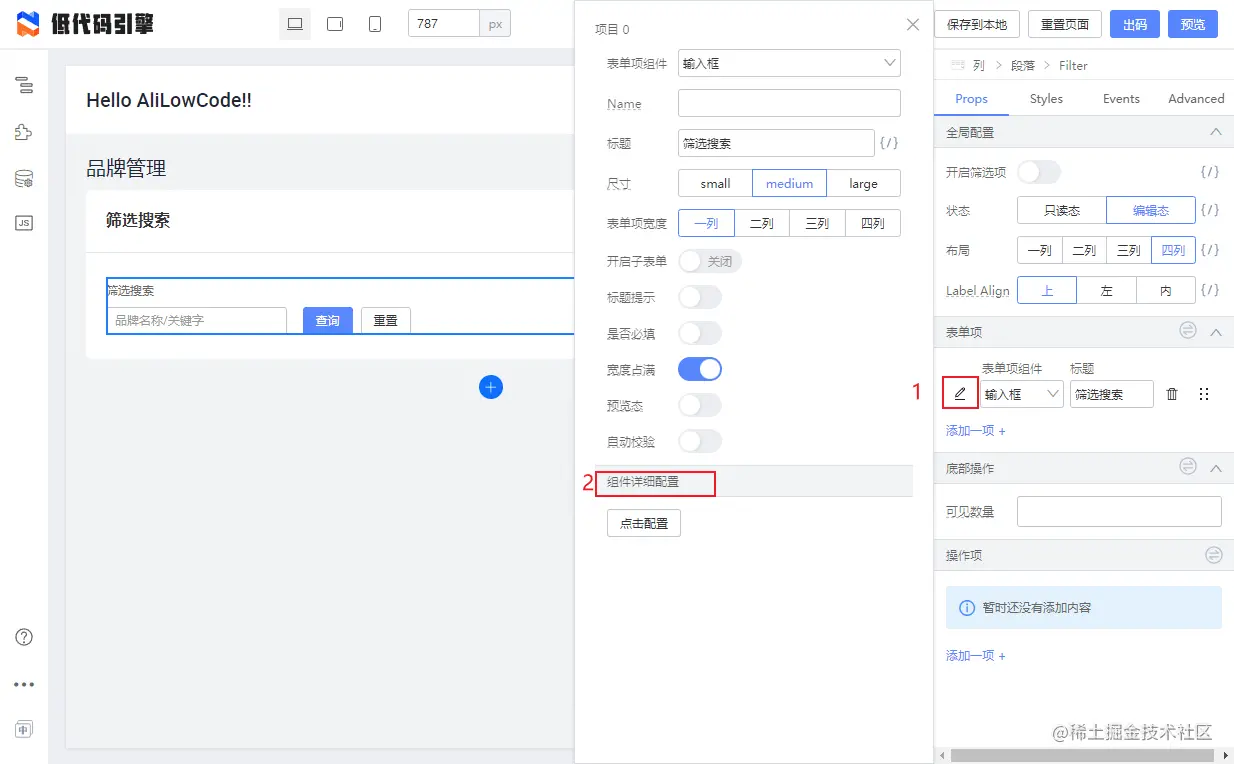The height and width of the screenshot is (764, 1234).
Task: Set 状态 to 只读态
Action: click(1062, 210)
